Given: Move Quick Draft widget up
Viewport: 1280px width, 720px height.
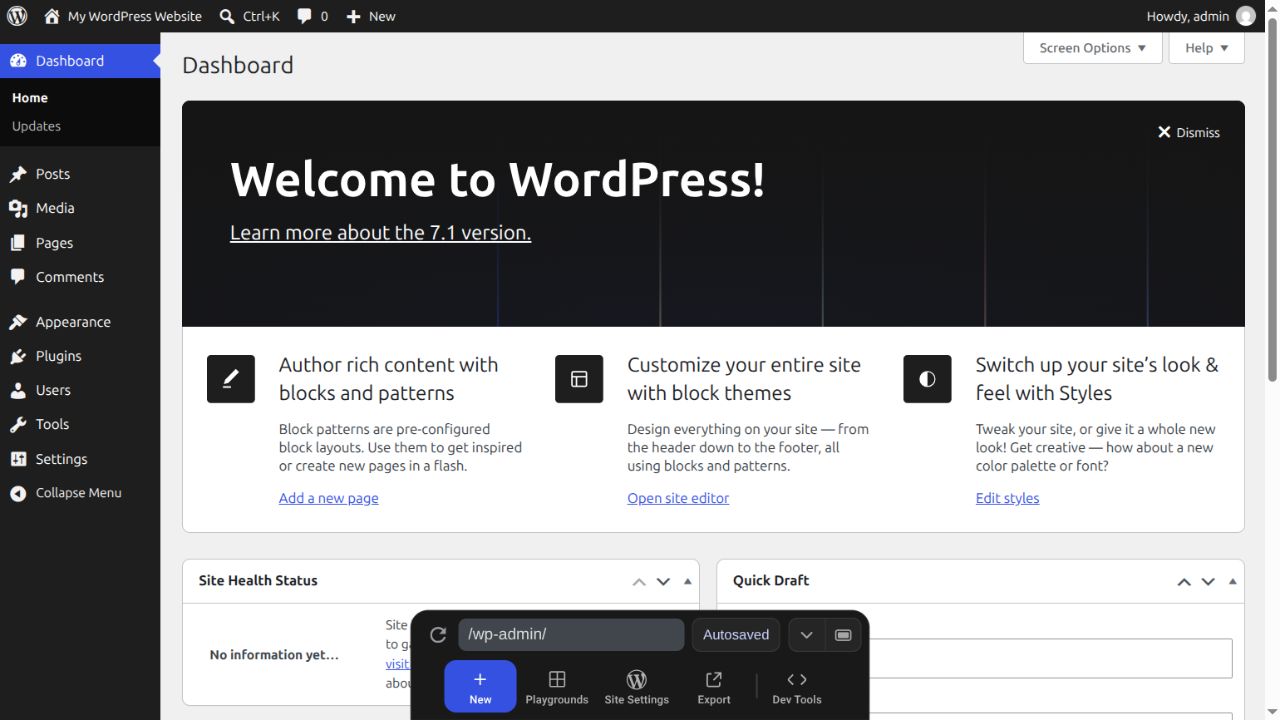Looking at the screenshot, I should coord(1184,581).
